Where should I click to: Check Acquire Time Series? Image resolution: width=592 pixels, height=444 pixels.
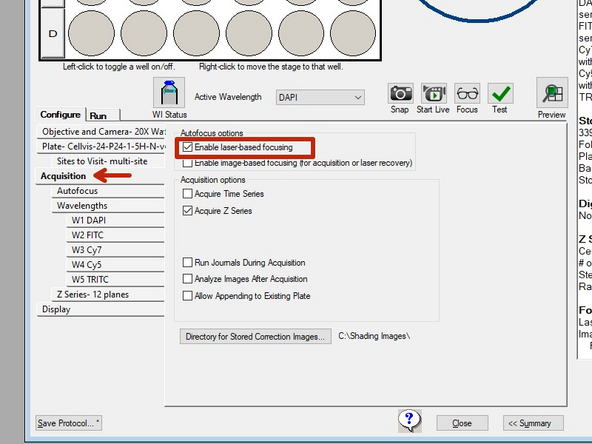[188, 194]
